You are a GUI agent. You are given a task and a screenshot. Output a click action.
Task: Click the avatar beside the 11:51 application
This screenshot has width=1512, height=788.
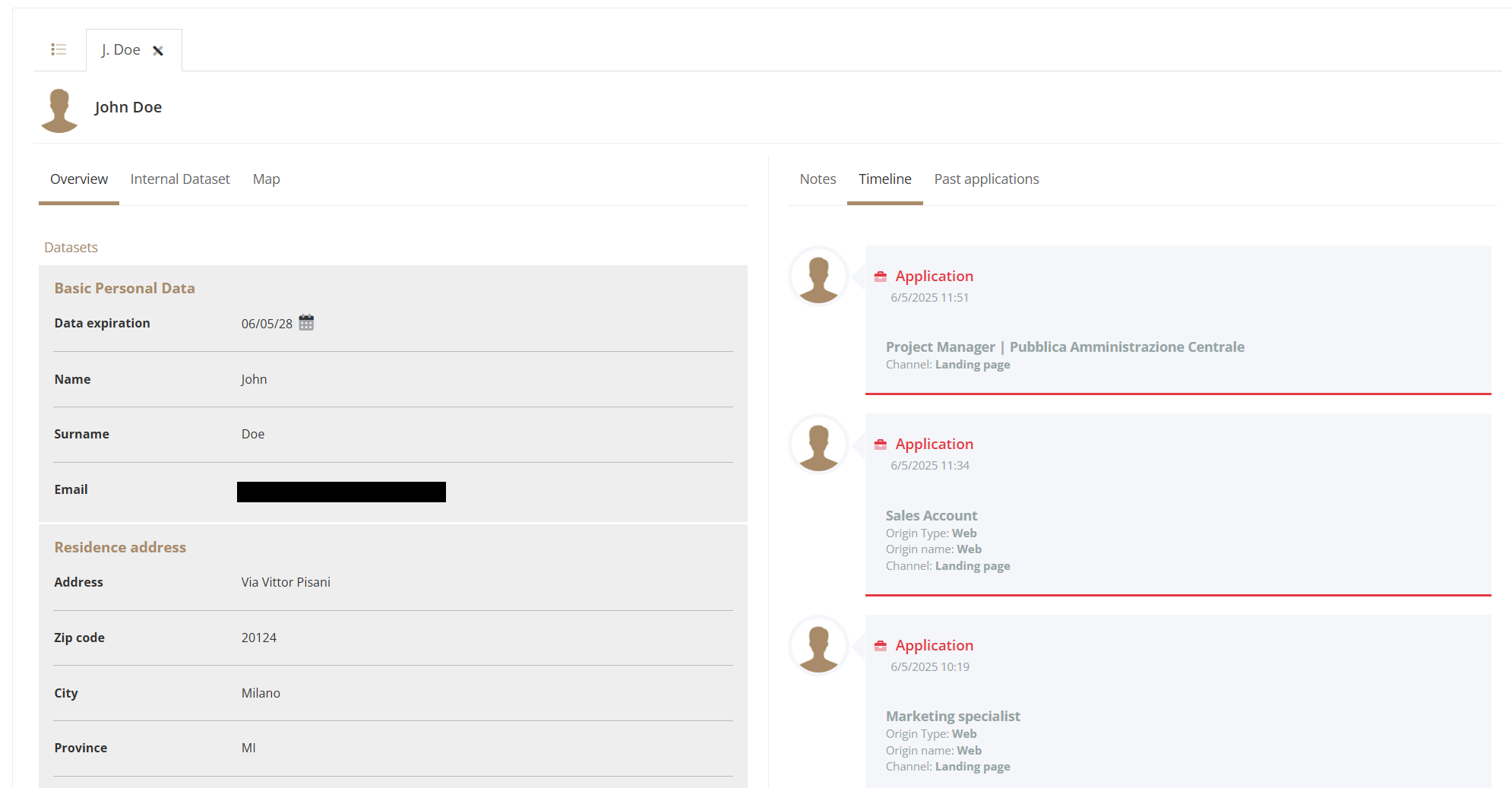[818, 277]
